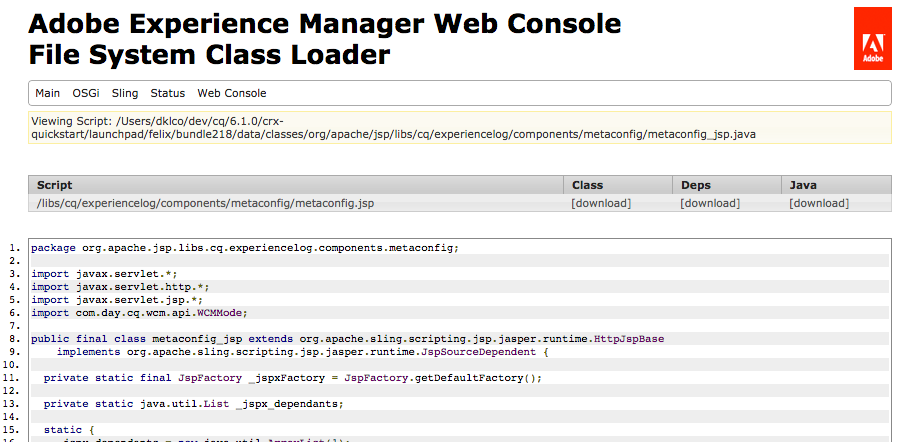Click the Script column header
This screenshot has width=903, height=442.
point(295,185)
